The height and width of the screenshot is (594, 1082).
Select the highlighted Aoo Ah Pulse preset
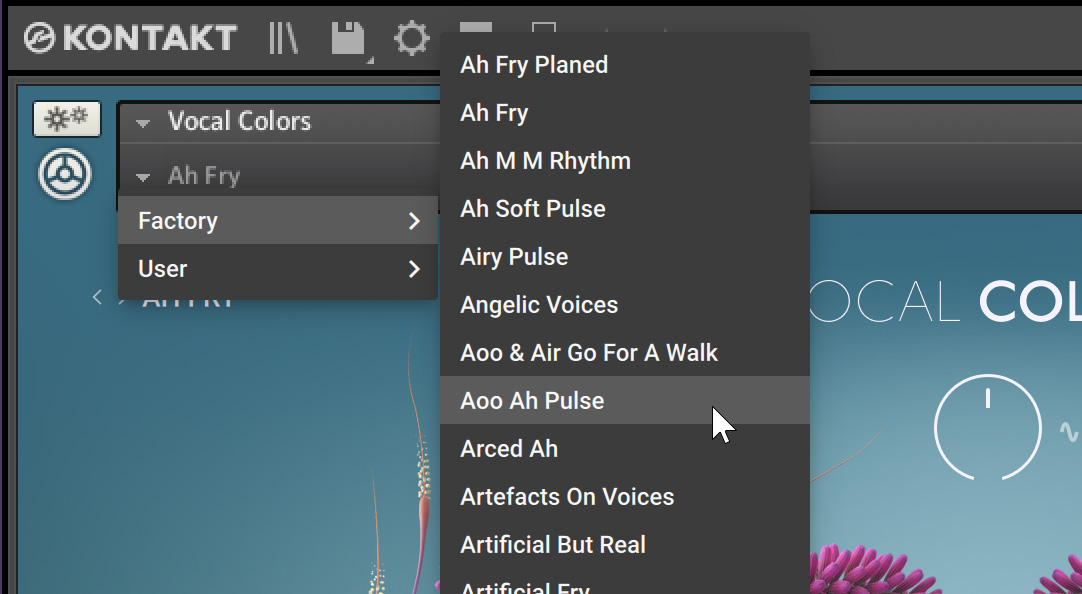(532, 401)
